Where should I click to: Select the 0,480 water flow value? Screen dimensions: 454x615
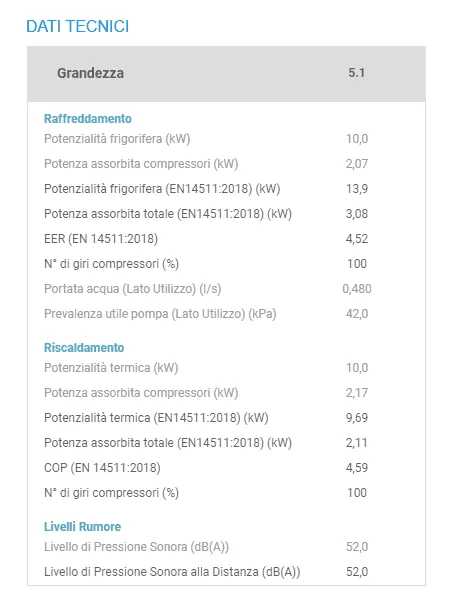click(x=357, y=289)
